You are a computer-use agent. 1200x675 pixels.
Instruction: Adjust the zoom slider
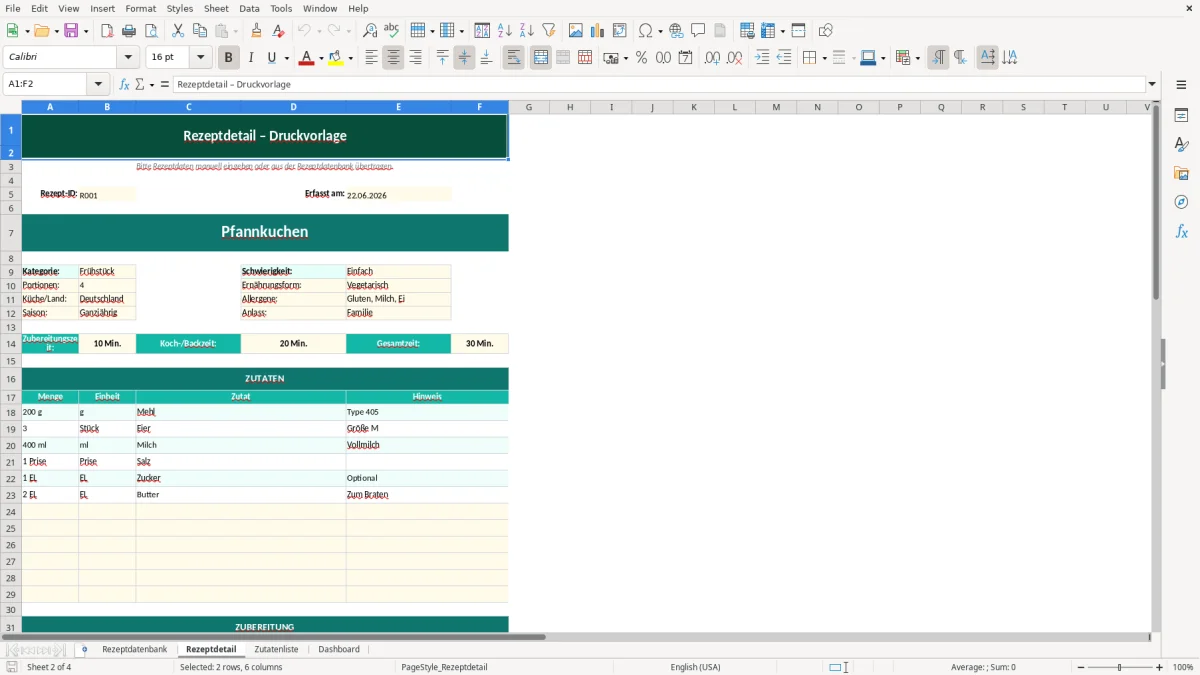tap(1119, 667)
